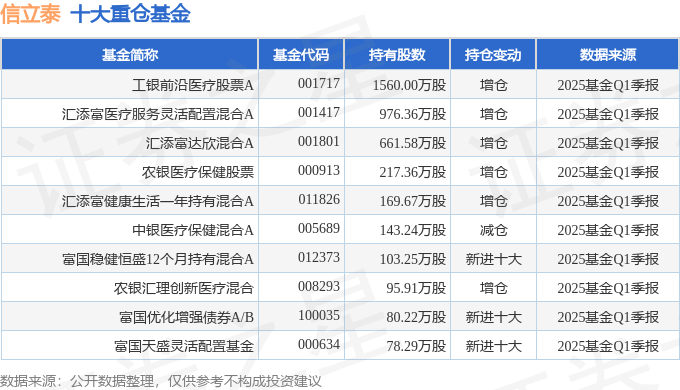Click the 信立泰 stock title
Viewport: 680px width, 390px height.
30,13
